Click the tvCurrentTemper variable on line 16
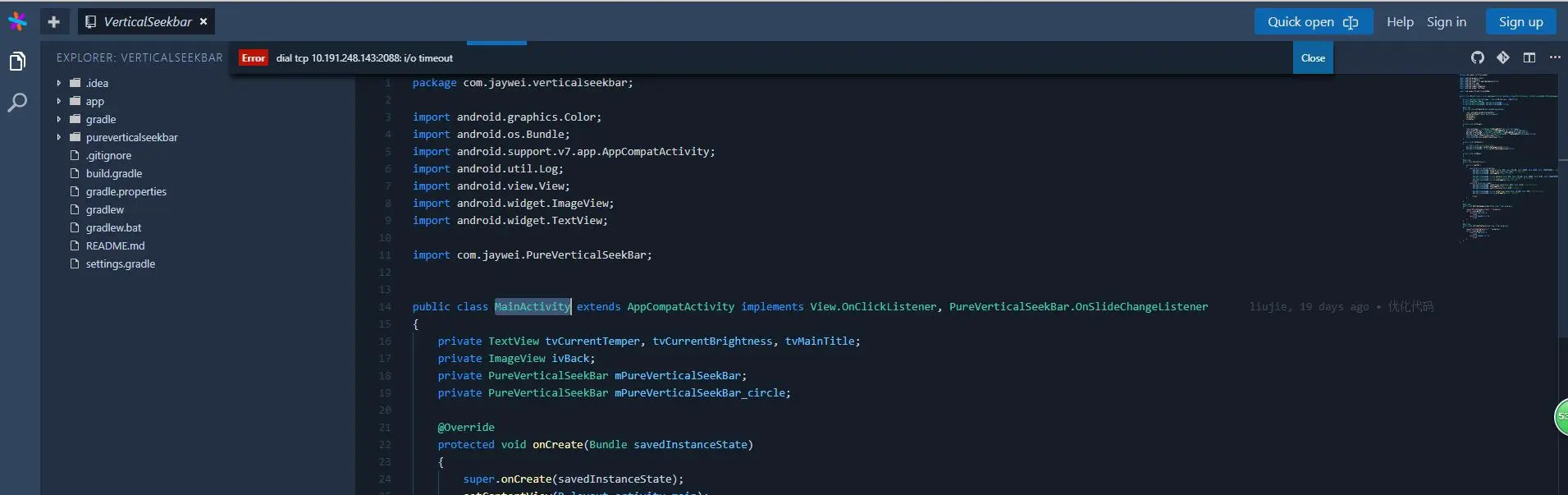Viewport: 1568px width, 495px height. 592,341
